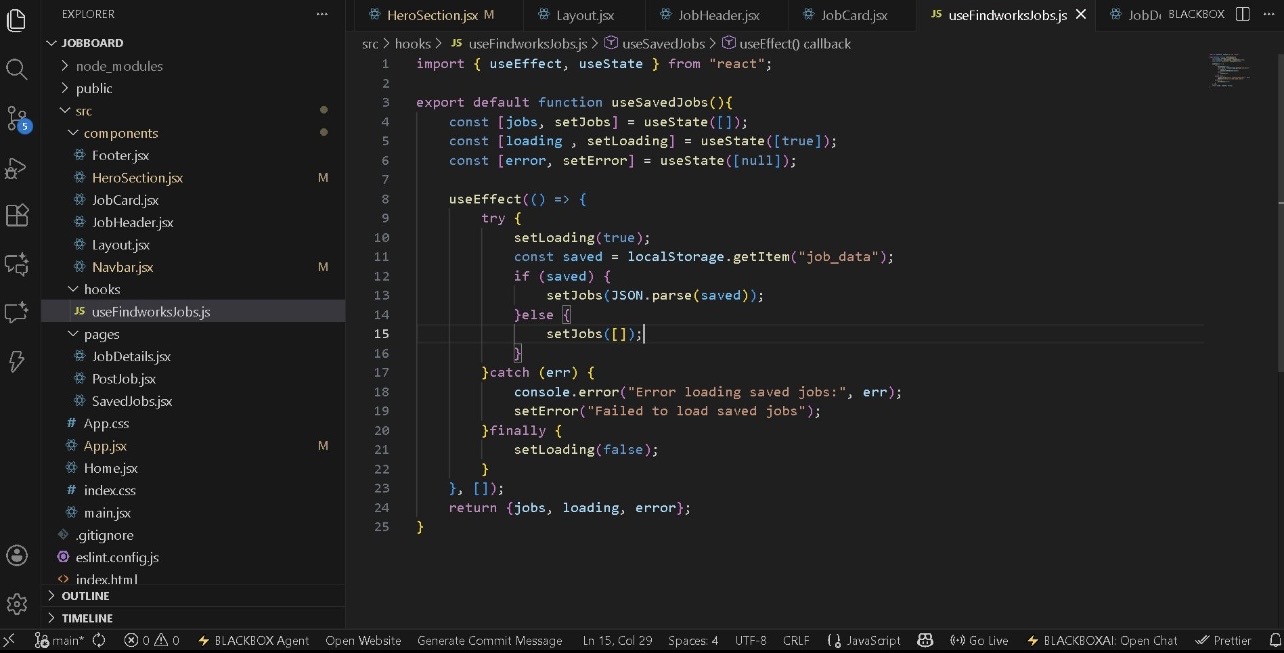Expand the OUTLINE section
The height and width of the screenshot is (653, 1284).
point(192,596)
